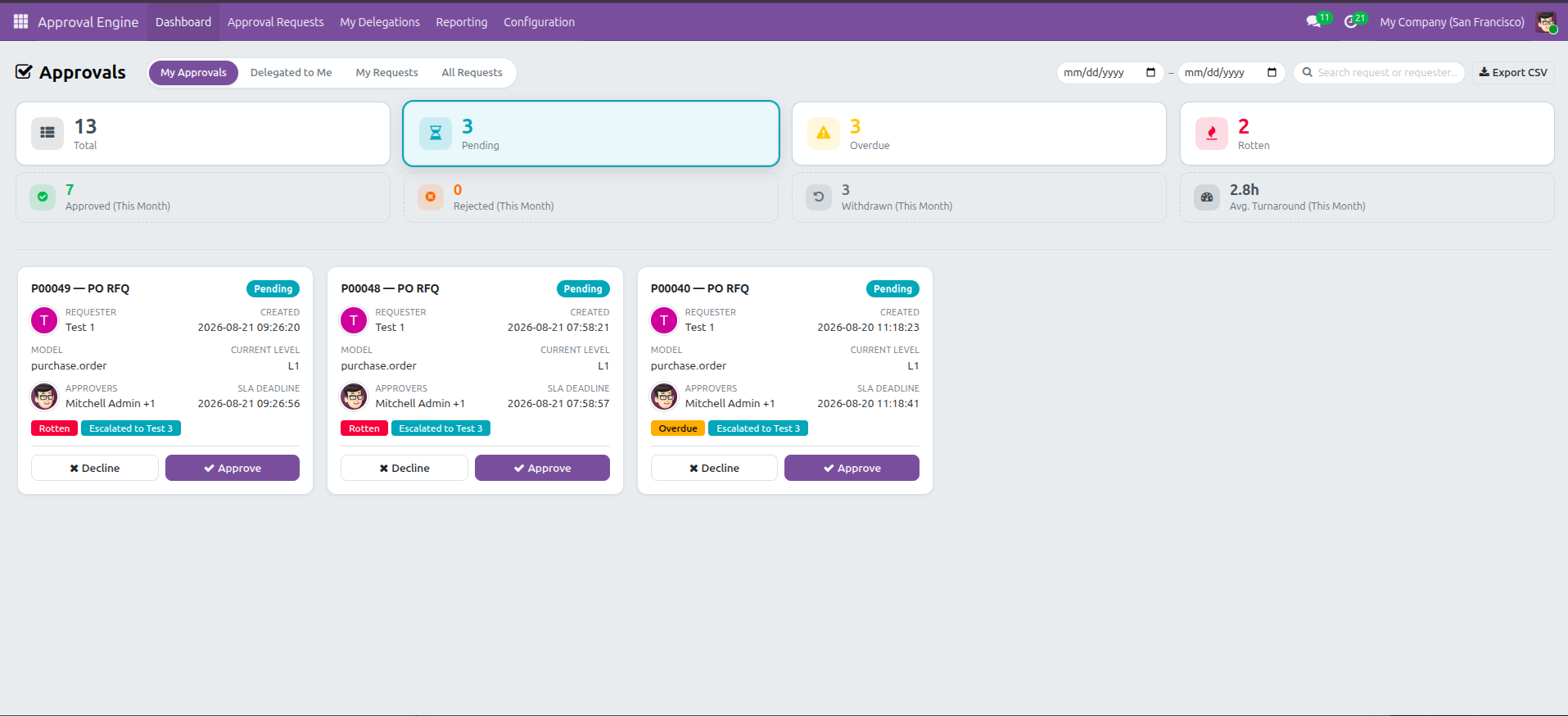
Task: Click the Overdue badge on P00040 card
Action: (678, 428)
